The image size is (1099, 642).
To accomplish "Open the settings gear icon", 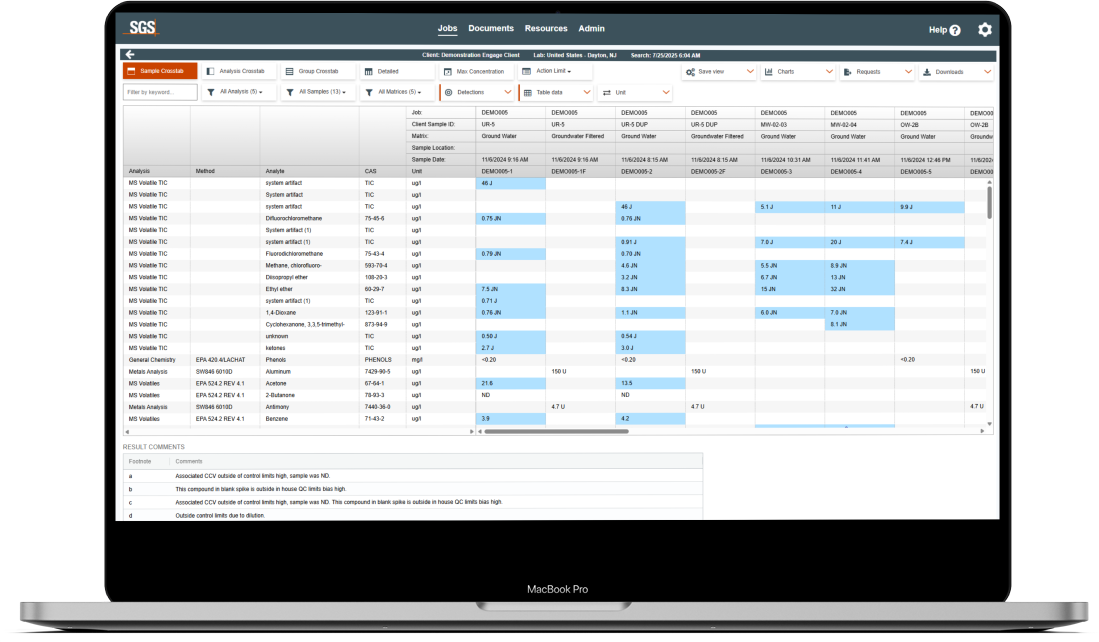I will pos(984,30).
